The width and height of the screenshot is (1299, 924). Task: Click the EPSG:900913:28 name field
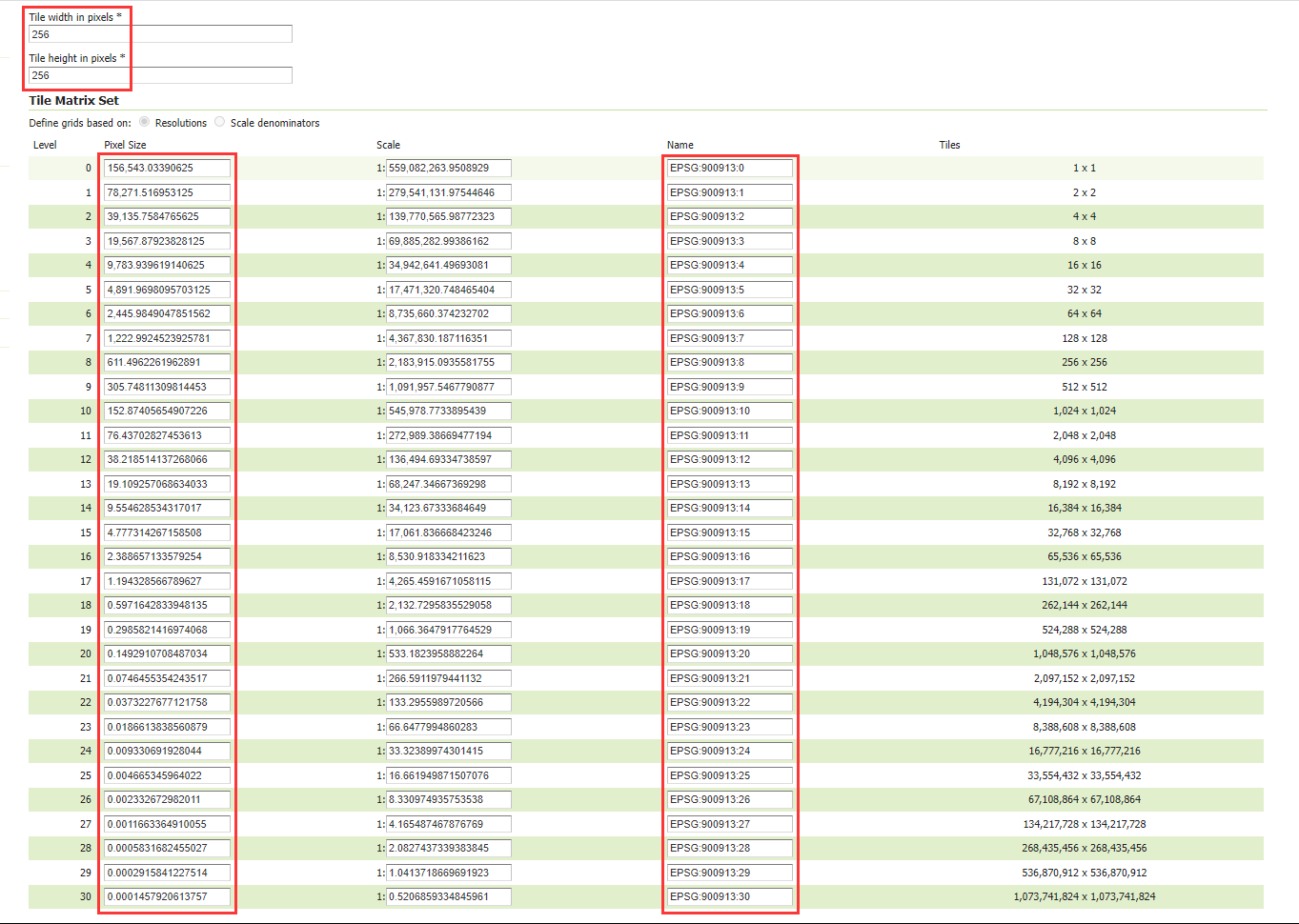pos(729,848)
